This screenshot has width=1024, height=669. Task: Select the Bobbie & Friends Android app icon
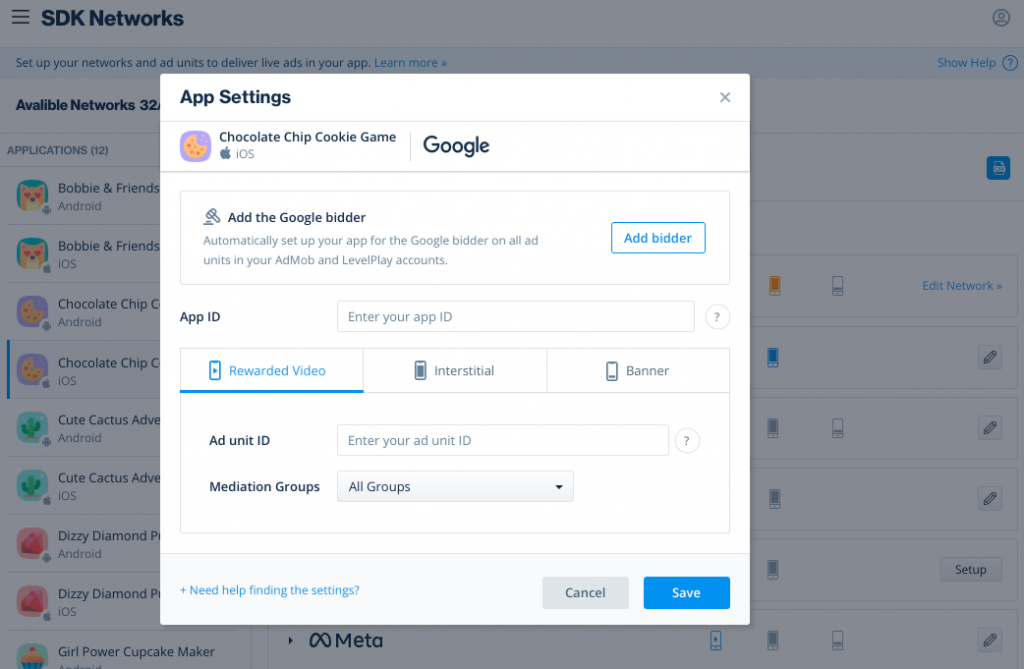(32, 196)
